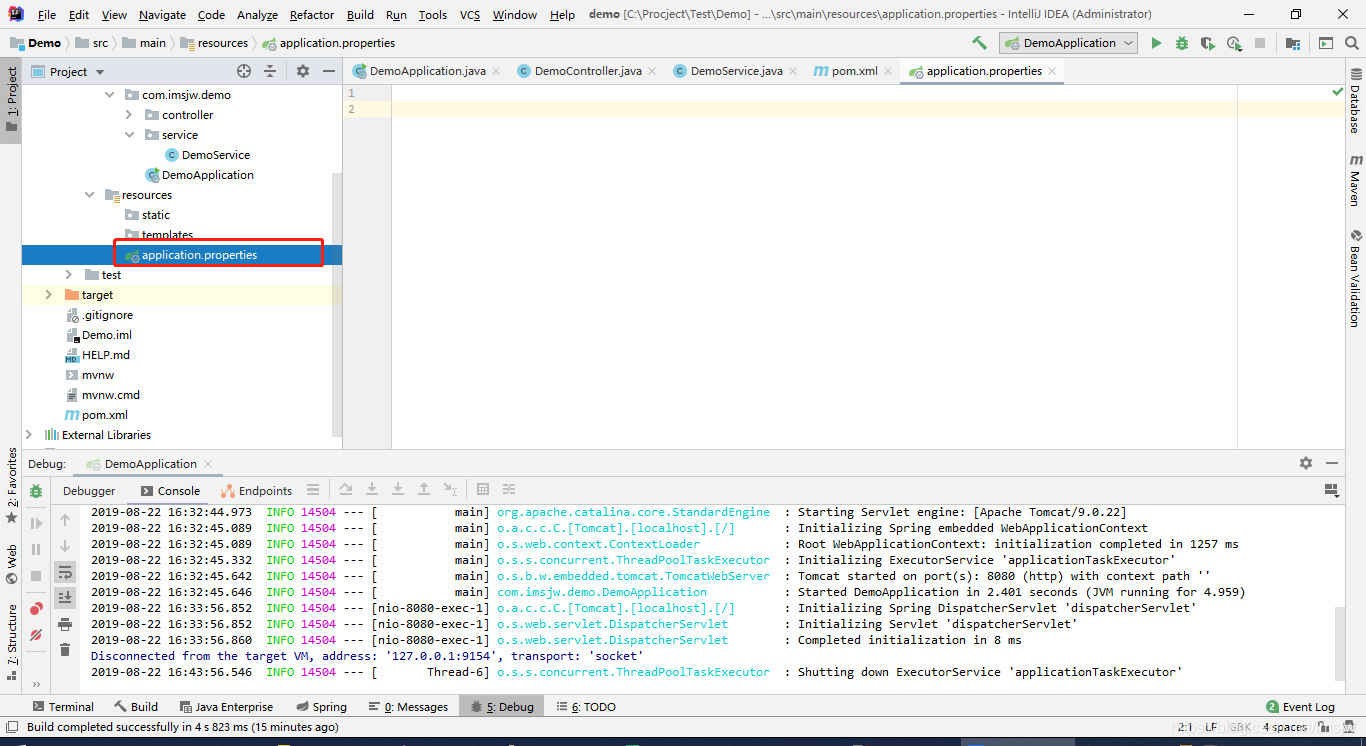Open Search Everywhere magnifier icon

1352,43
